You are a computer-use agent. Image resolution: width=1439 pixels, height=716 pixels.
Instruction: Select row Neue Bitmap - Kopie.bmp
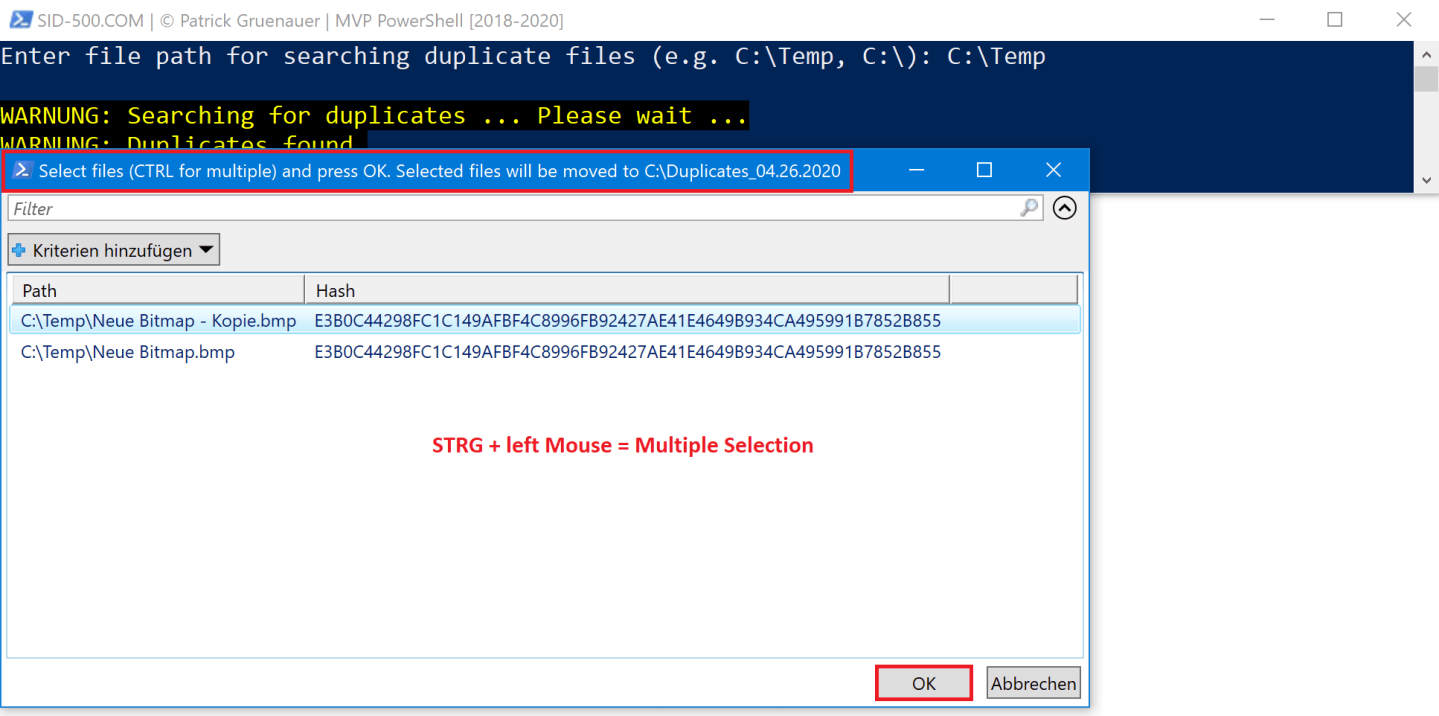545,321
